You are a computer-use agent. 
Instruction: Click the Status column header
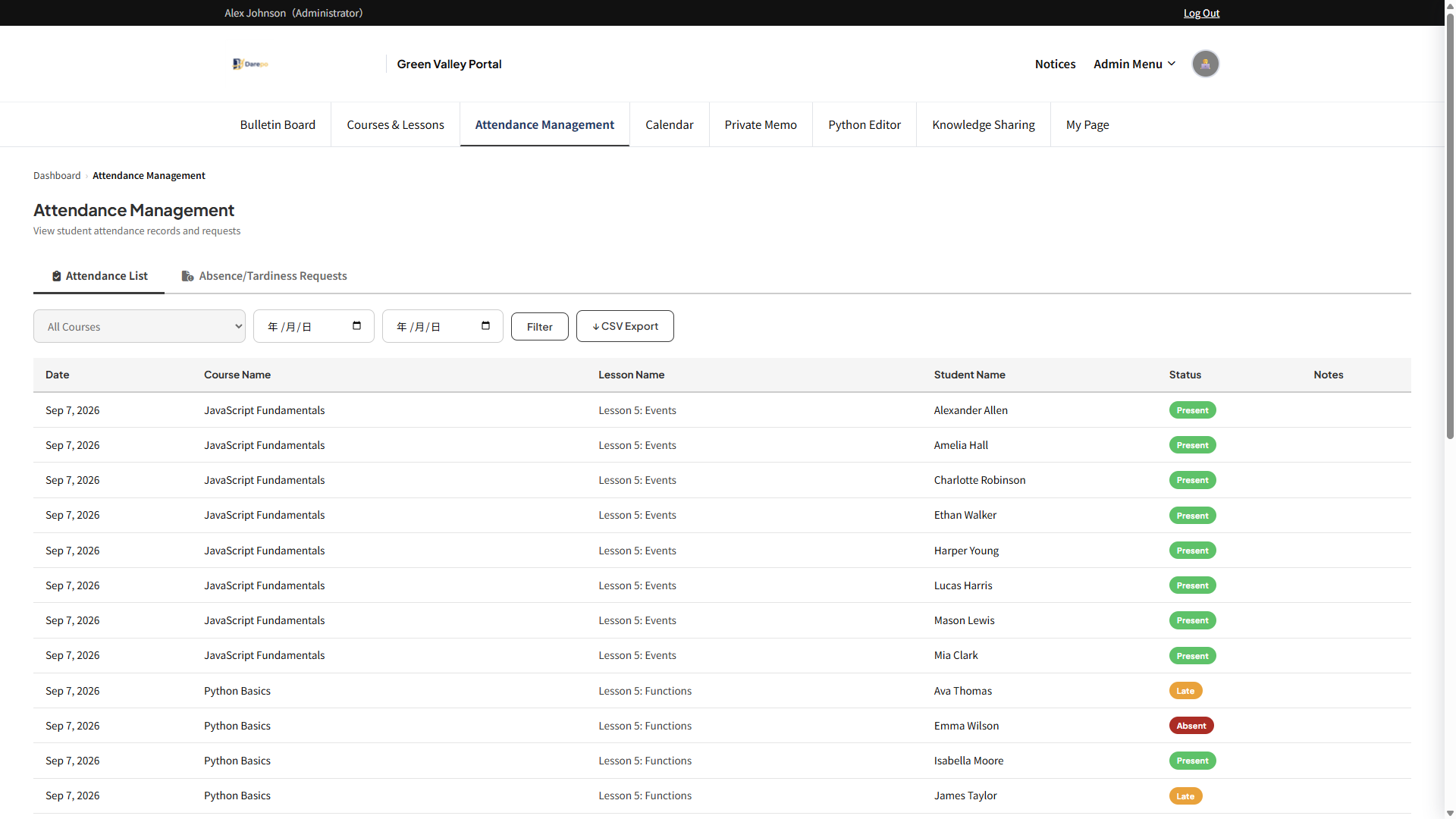tap(1185, 375)
